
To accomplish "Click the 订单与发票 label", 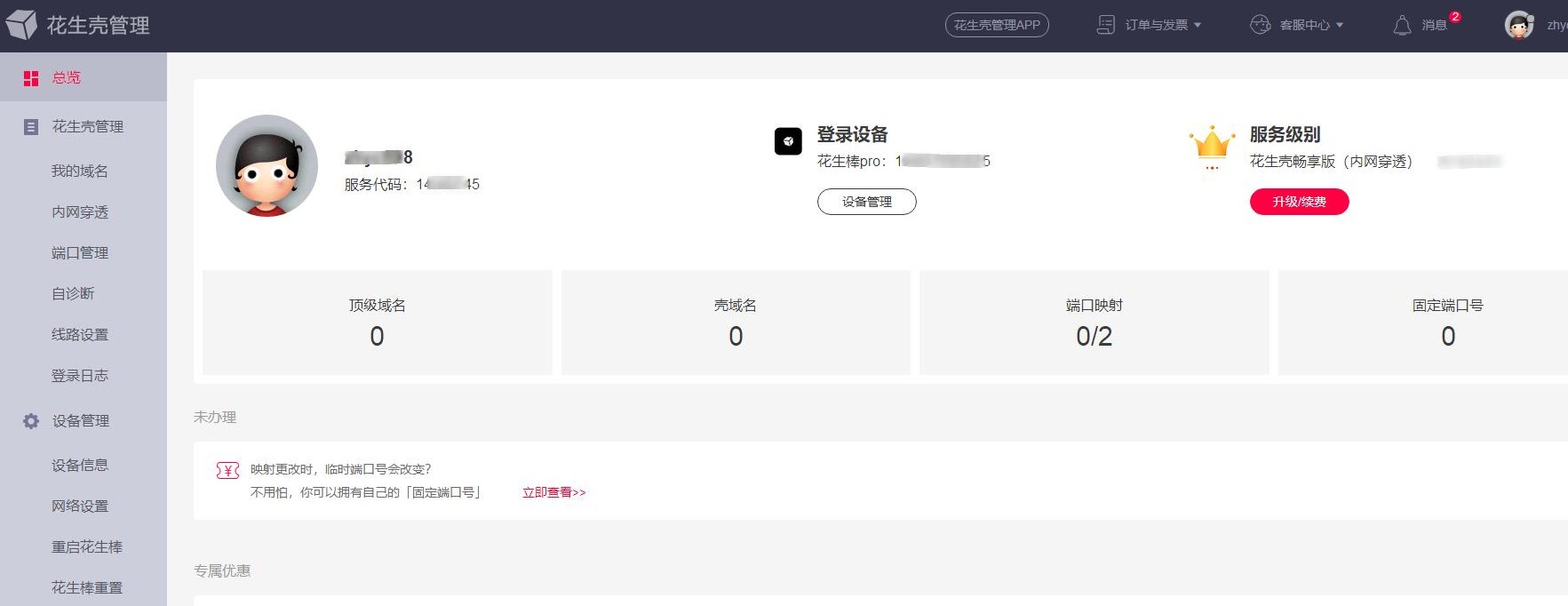I will pyautogui.click(x=1157, y=25).
